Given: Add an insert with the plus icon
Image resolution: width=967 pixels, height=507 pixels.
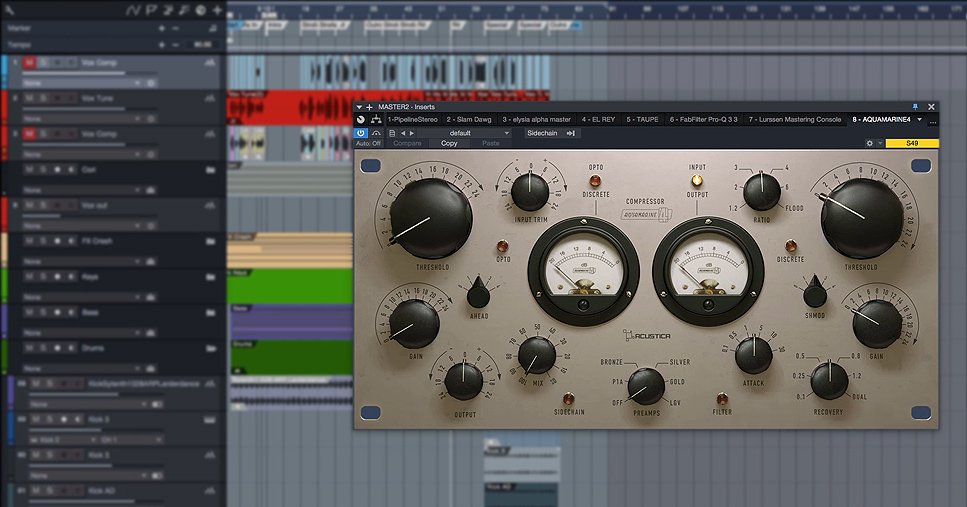Looking at the screenshot, I should 370,106.
